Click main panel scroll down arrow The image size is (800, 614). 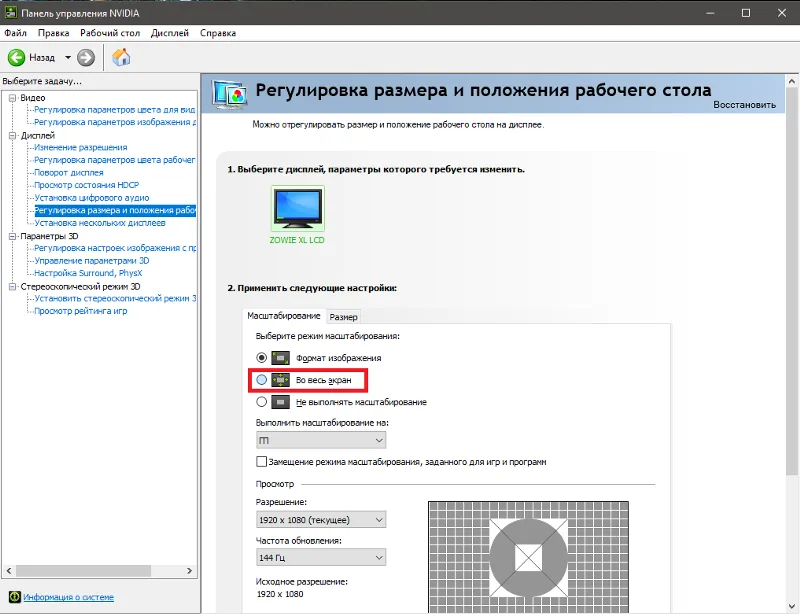click(792, 607)
